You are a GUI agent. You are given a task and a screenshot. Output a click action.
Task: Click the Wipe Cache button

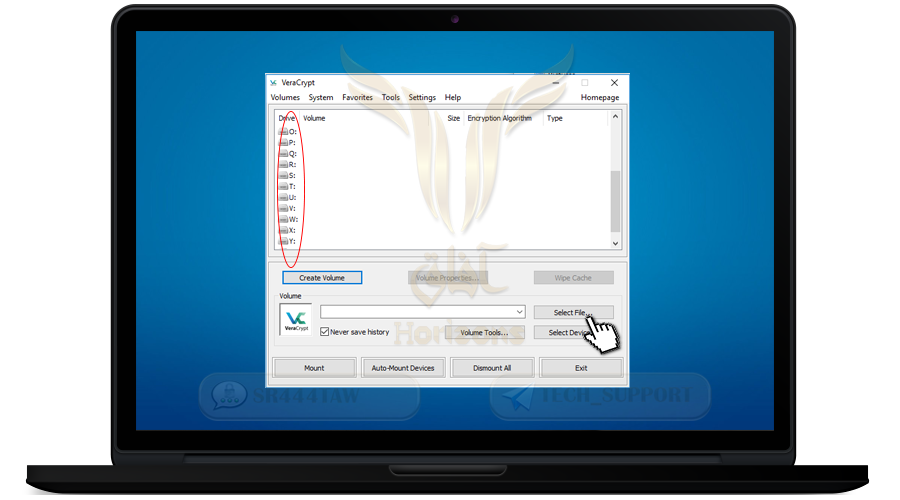click(x=573, y=278)
